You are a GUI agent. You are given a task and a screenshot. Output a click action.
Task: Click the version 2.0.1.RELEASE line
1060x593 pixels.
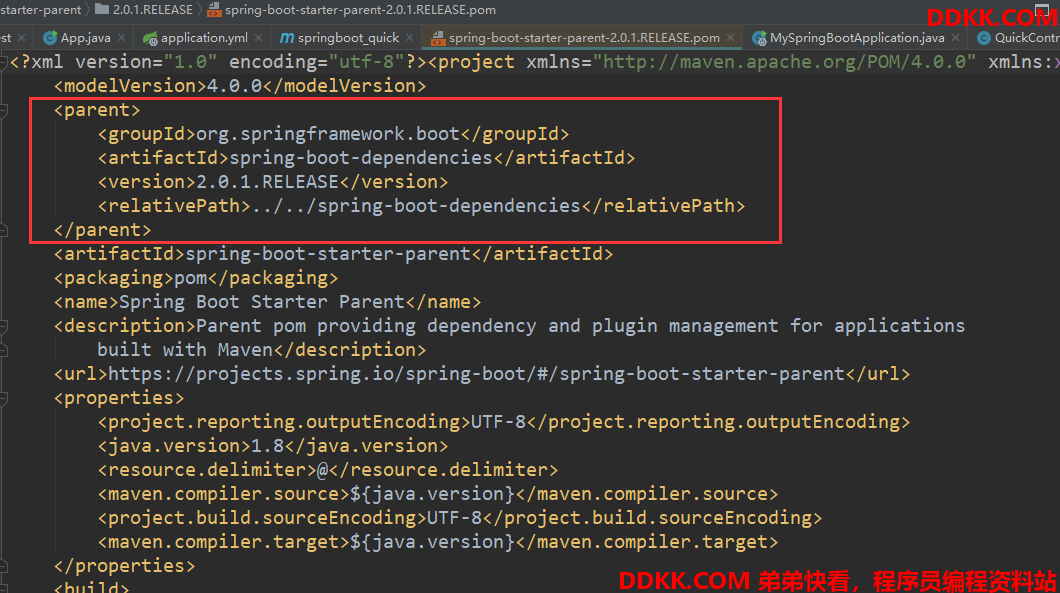click(x=273, y=182)
